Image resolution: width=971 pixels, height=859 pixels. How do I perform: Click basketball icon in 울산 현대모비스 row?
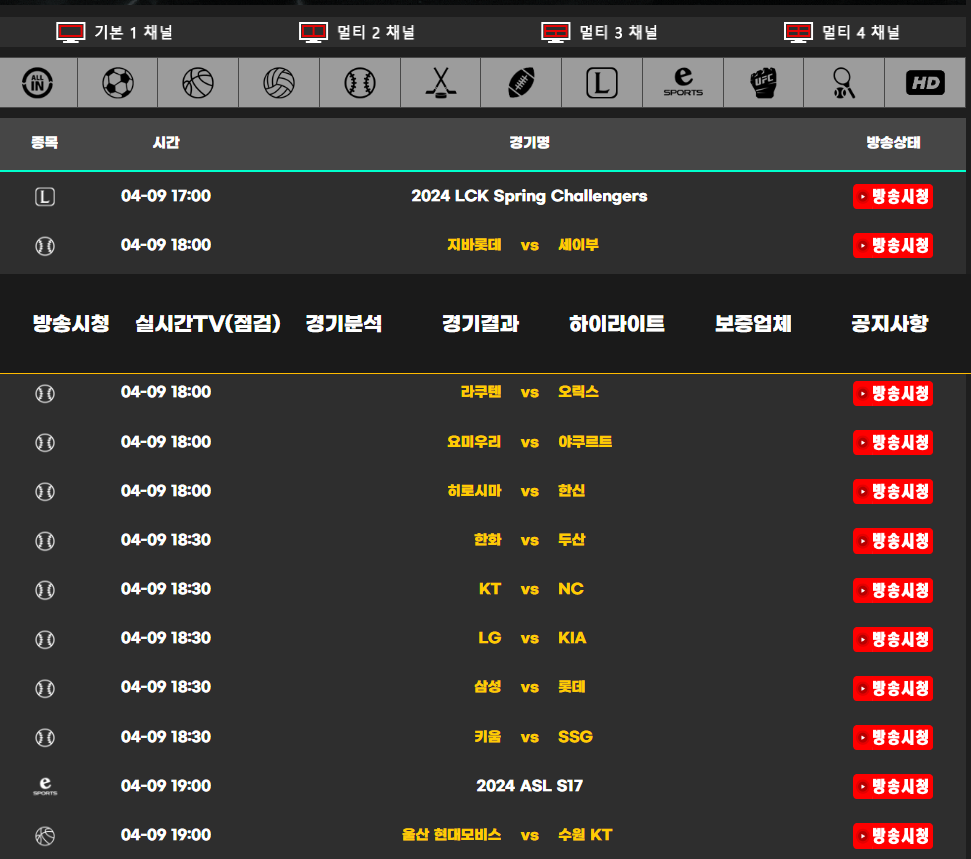45,836
